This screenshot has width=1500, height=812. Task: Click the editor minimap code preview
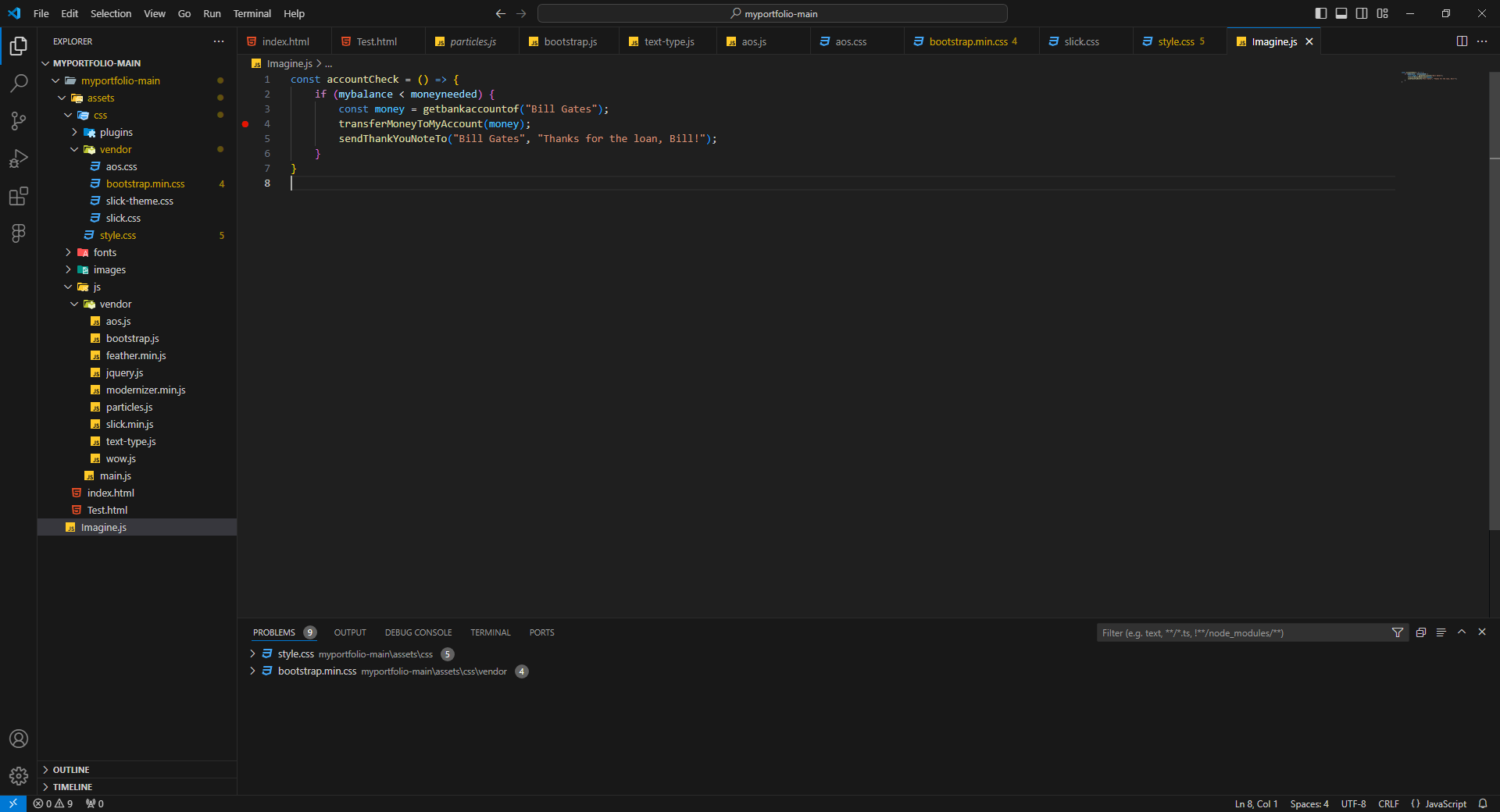[x=1429, y=77]
